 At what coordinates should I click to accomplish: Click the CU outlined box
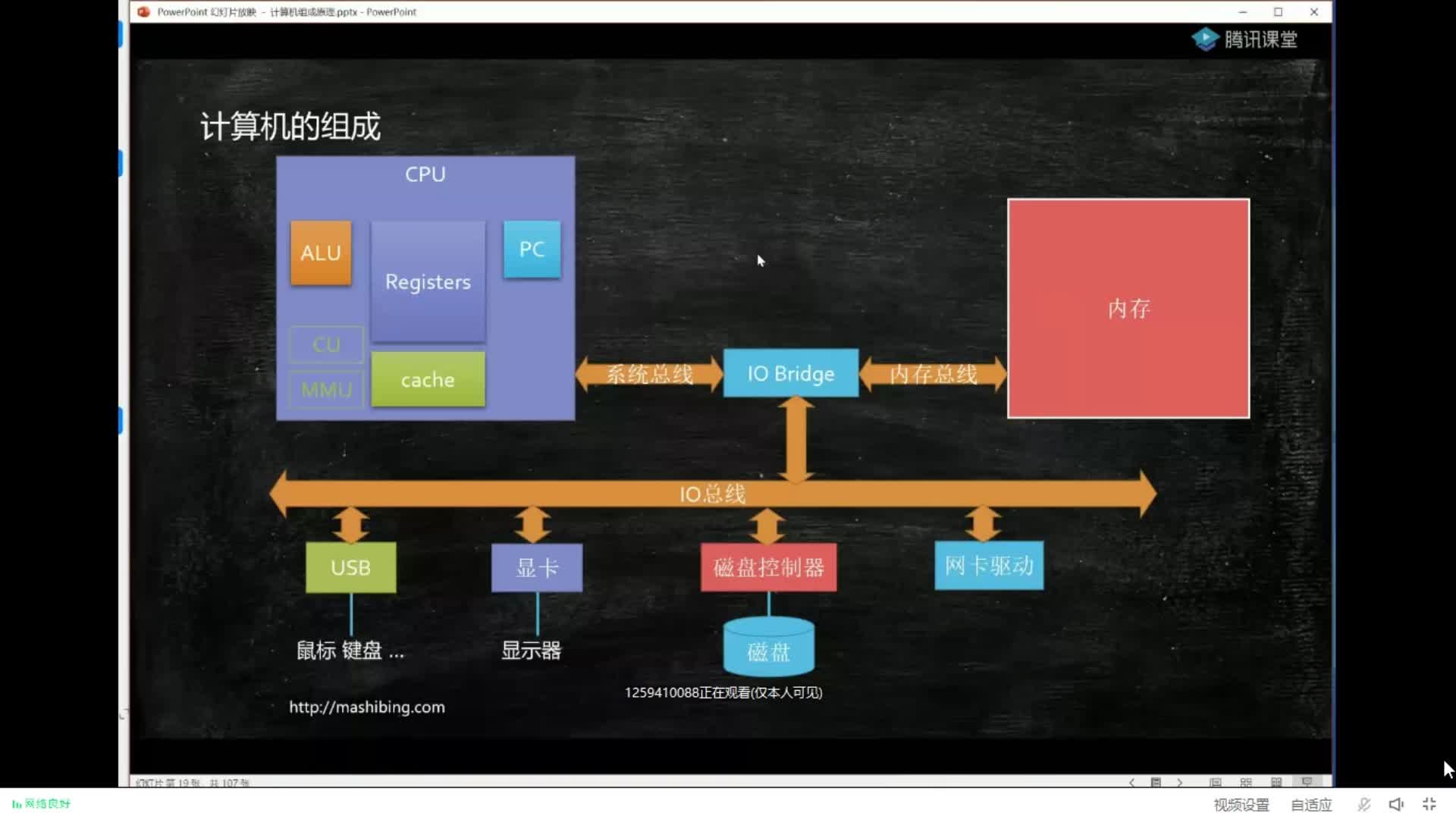point(327,344)
